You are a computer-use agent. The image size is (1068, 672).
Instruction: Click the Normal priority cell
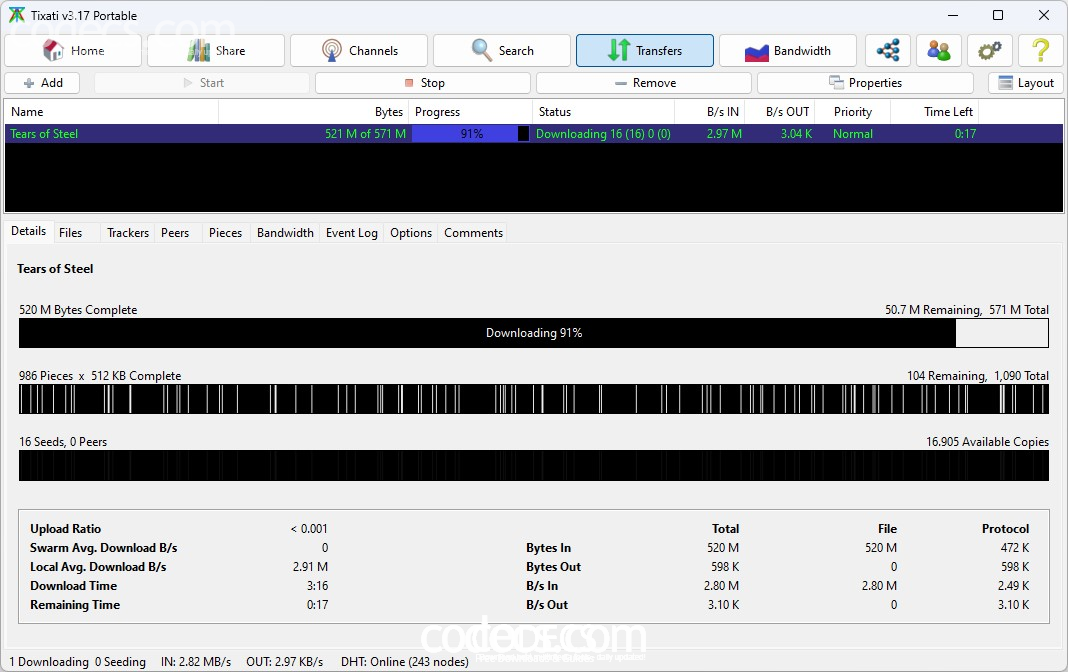tap(853, 133)
